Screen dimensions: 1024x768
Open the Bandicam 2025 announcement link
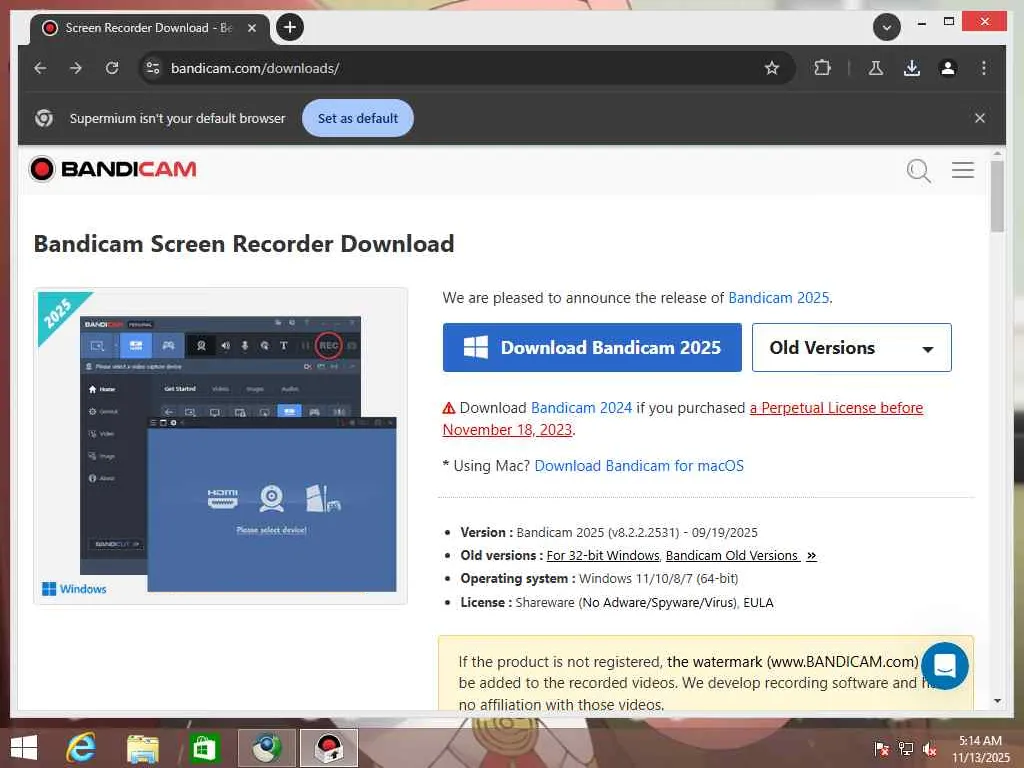click(778, 298)
